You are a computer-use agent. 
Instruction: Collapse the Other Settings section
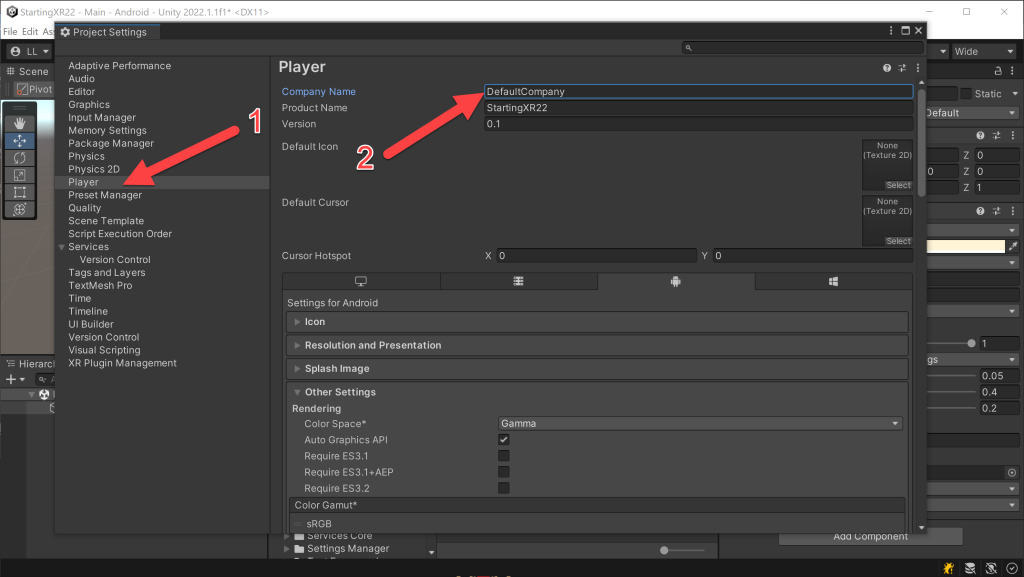click(597, 392)
